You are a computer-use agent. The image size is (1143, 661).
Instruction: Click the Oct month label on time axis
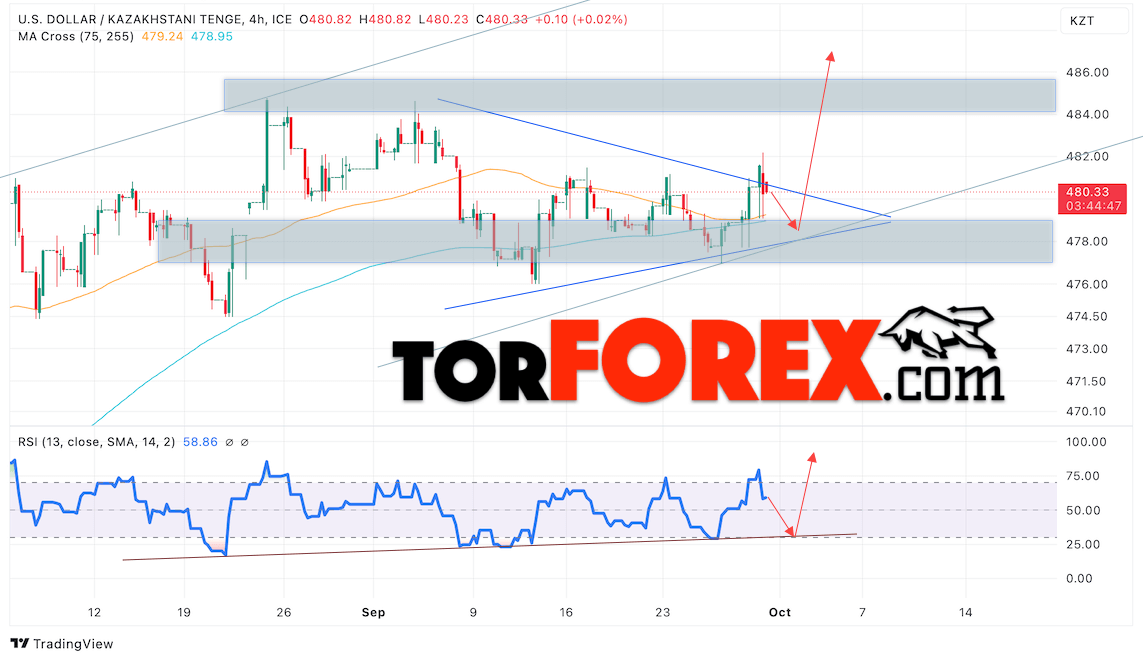(780, 613)
